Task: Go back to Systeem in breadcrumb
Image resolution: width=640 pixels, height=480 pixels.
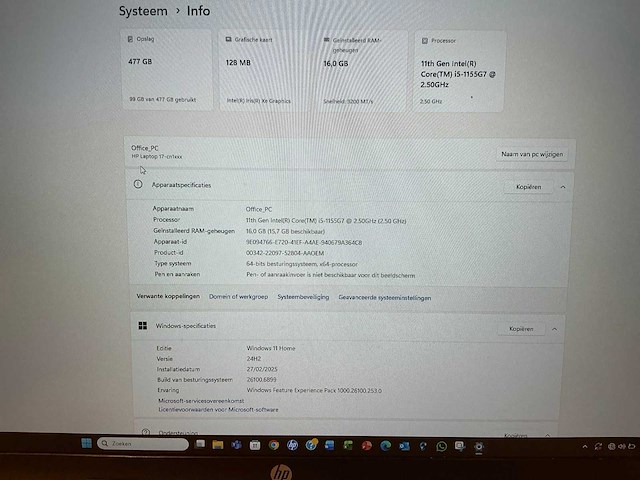Action: tap(143, 11)
